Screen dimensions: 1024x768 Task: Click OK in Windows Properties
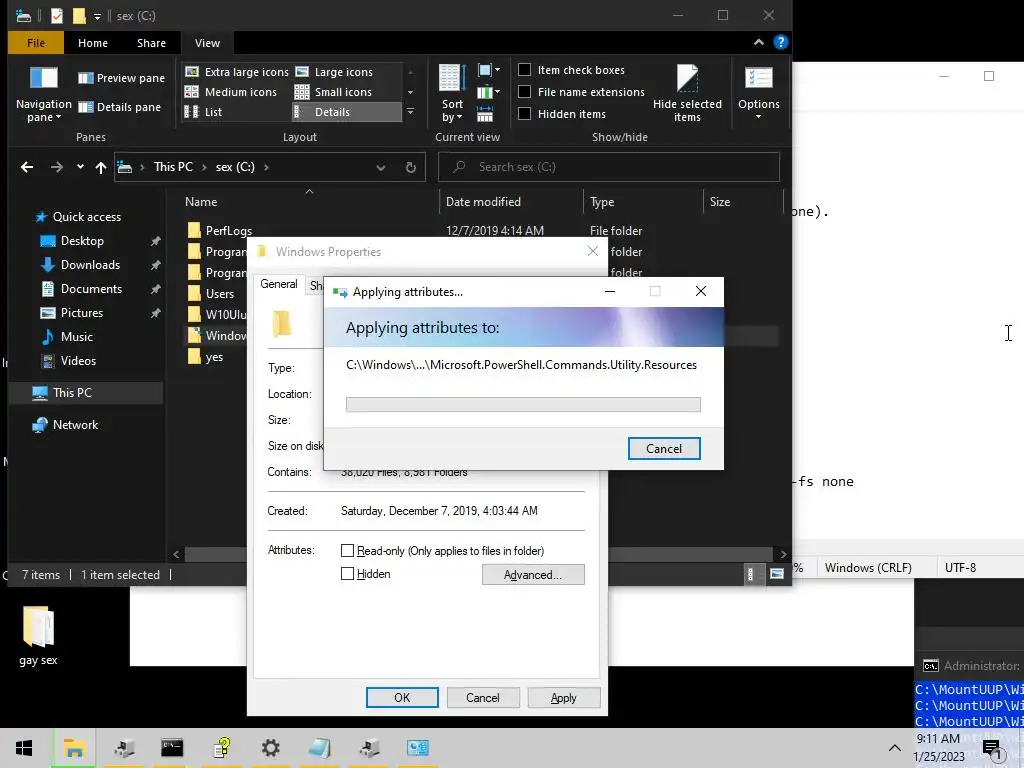(x=402, y=697)
